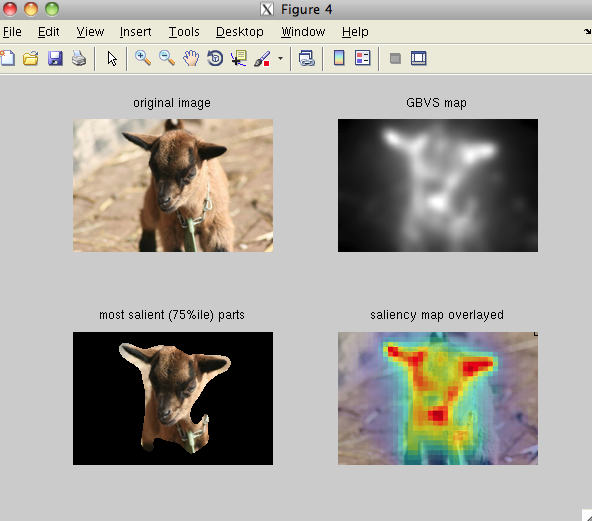Activate the Zoom Out magnifier tool
The image size is (592, 521).
click(167, 58)
